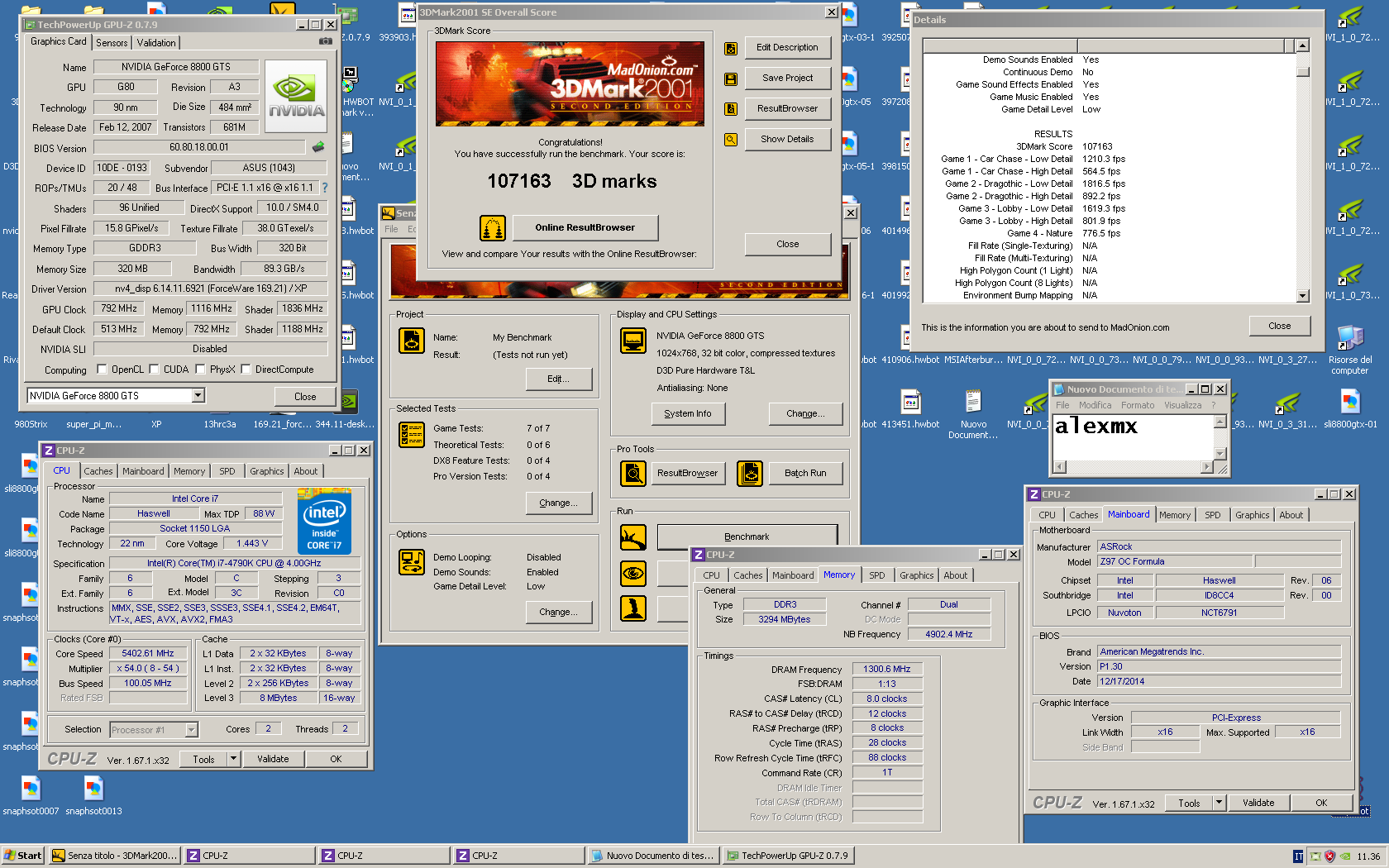Screen dimensions: 1389x868
Task: Open the snapshot0013 desktop icon
Action: (x=93, y=795)
